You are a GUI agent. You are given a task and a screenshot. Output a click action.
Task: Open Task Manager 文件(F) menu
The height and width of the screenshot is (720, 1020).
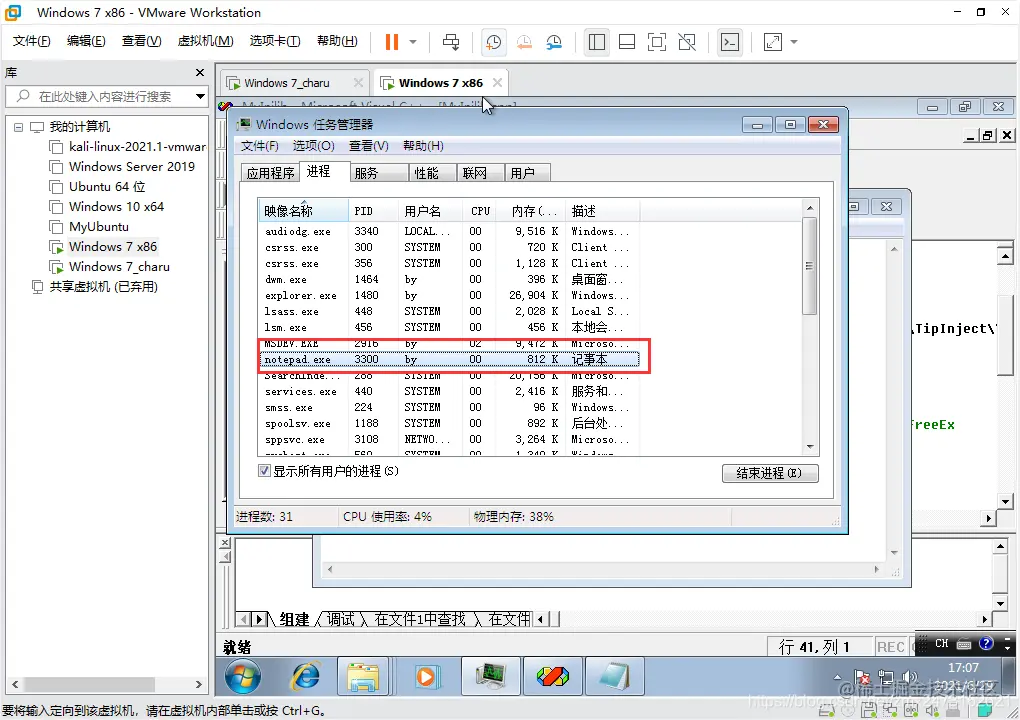coord(260,146)
